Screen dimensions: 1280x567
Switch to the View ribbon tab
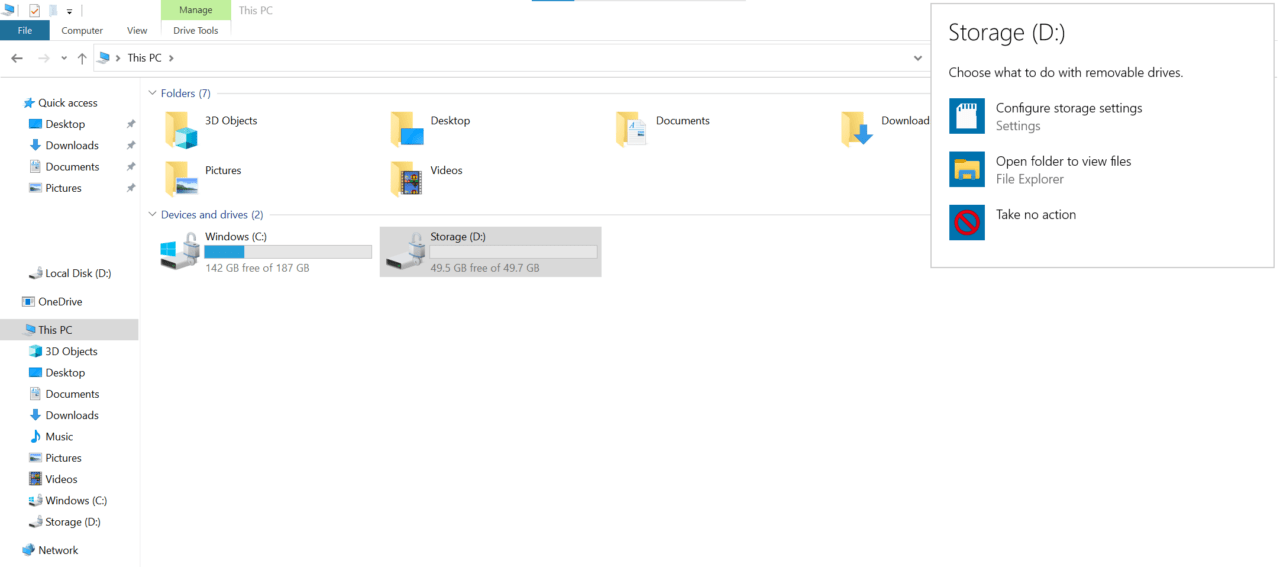[137, 31]
